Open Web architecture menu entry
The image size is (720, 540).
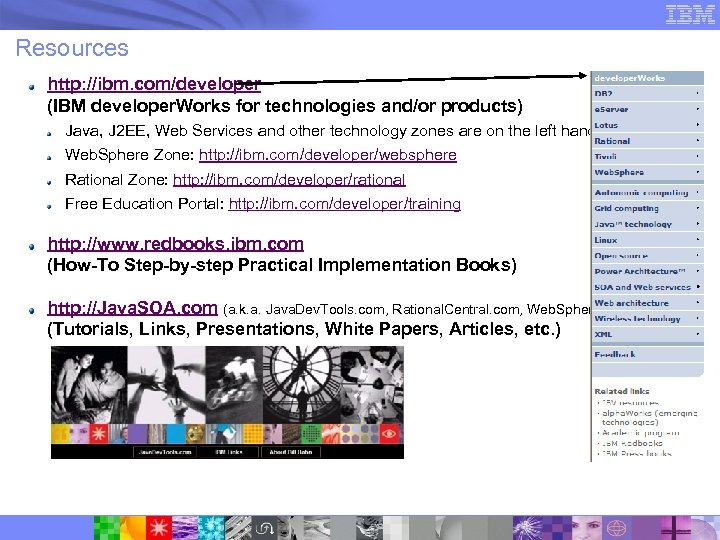pyautogui.click(x=647, y=303)
